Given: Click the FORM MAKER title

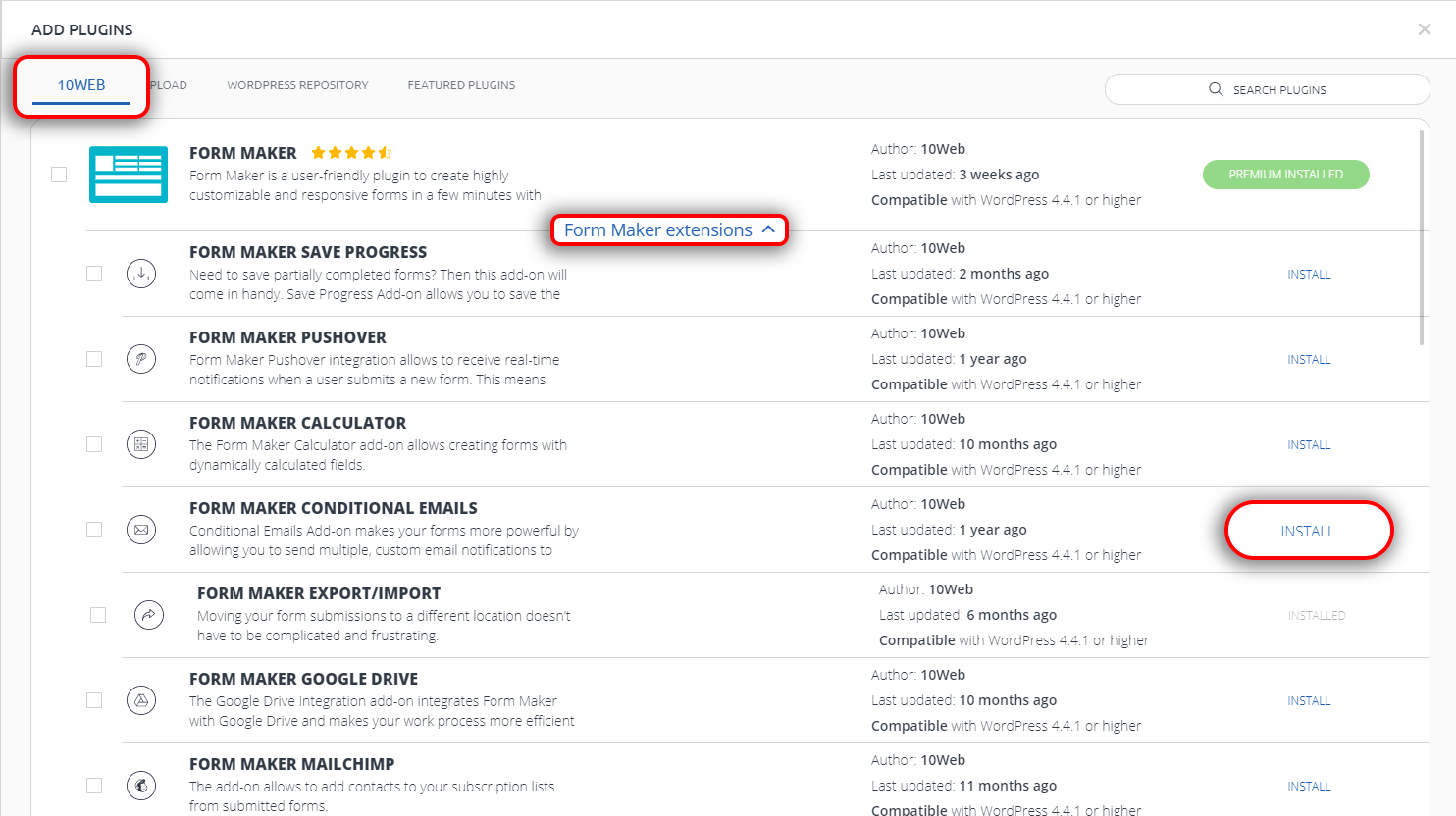Looking at the screenshot, I should click(242, 153).
